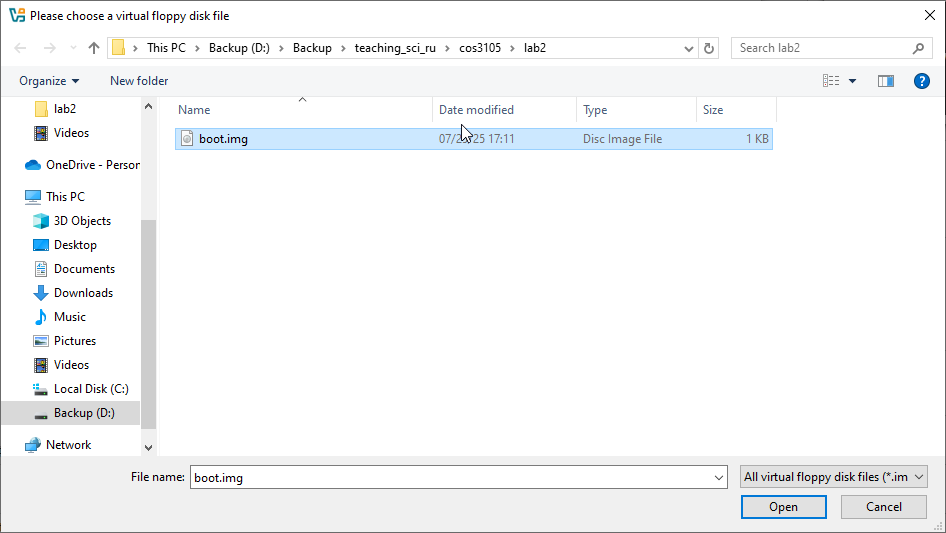Click the boot.img disc image icon
Screen dimensions: 946x533
[x=187, y=139]
